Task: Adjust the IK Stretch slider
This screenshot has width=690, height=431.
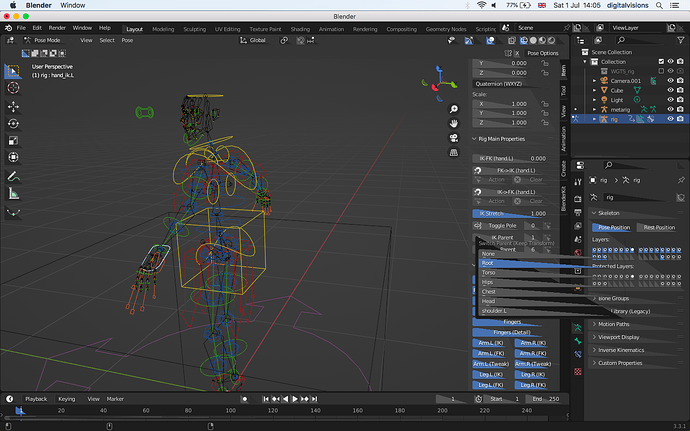Action: point(512,214)
